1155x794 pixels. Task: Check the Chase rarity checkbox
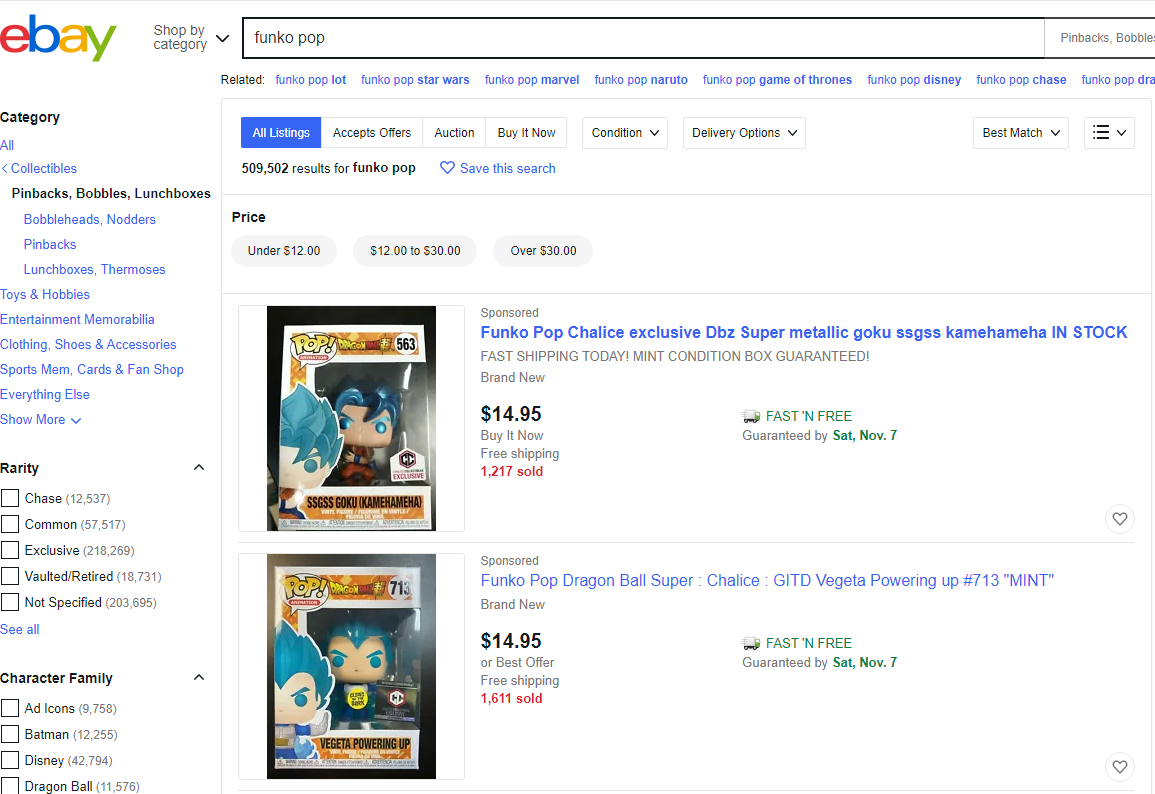click(10, 498)
